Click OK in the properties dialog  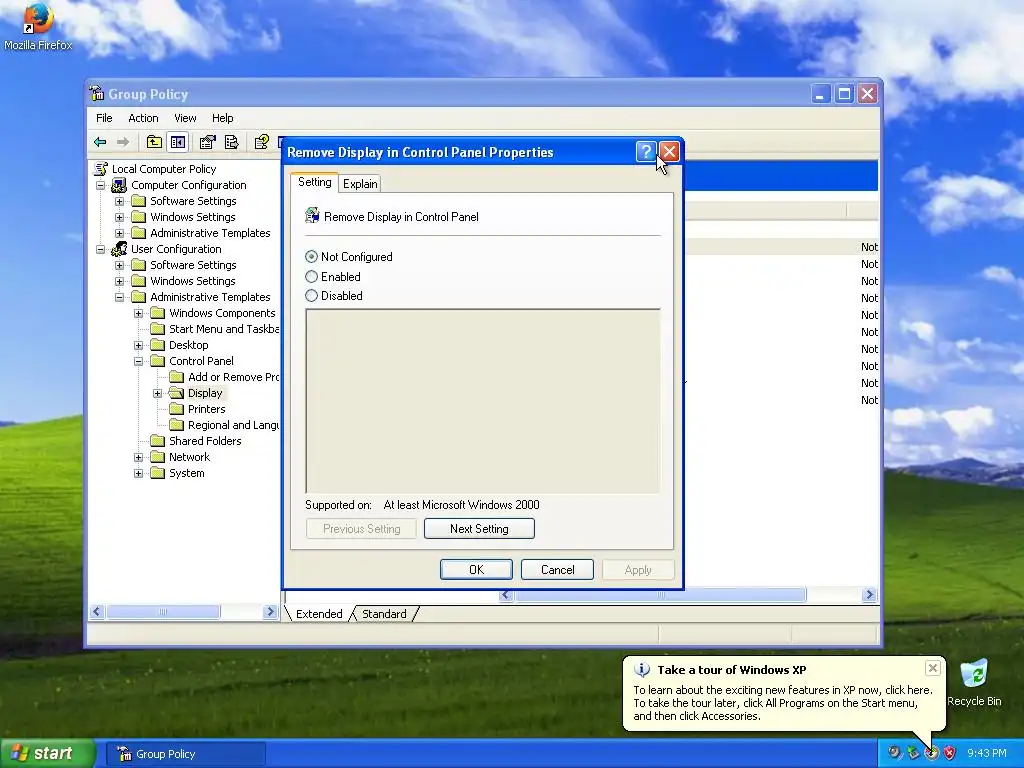point(476,569)
